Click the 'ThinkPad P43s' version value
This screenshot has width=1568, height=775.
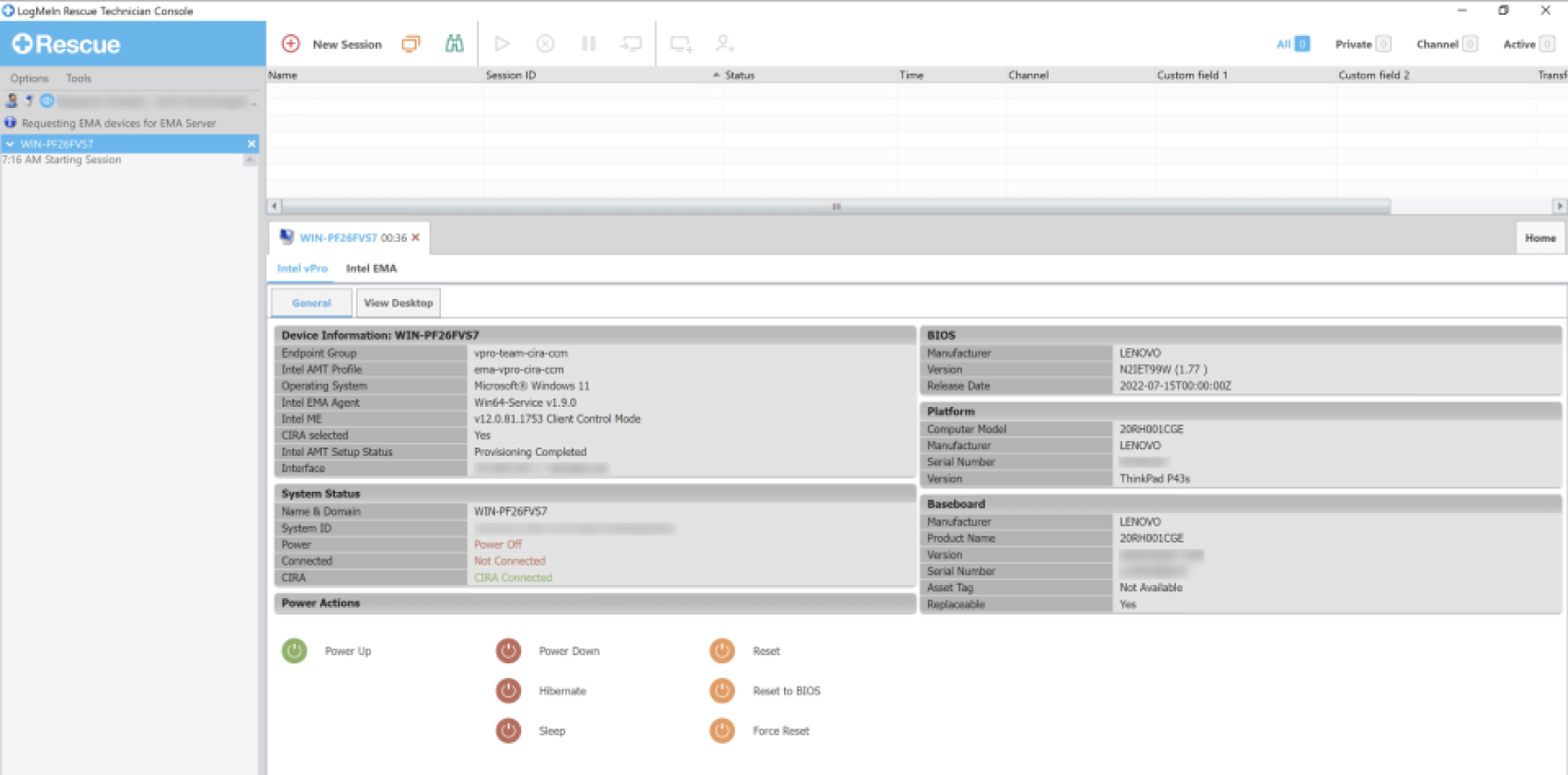click(x=1155, y=479)
